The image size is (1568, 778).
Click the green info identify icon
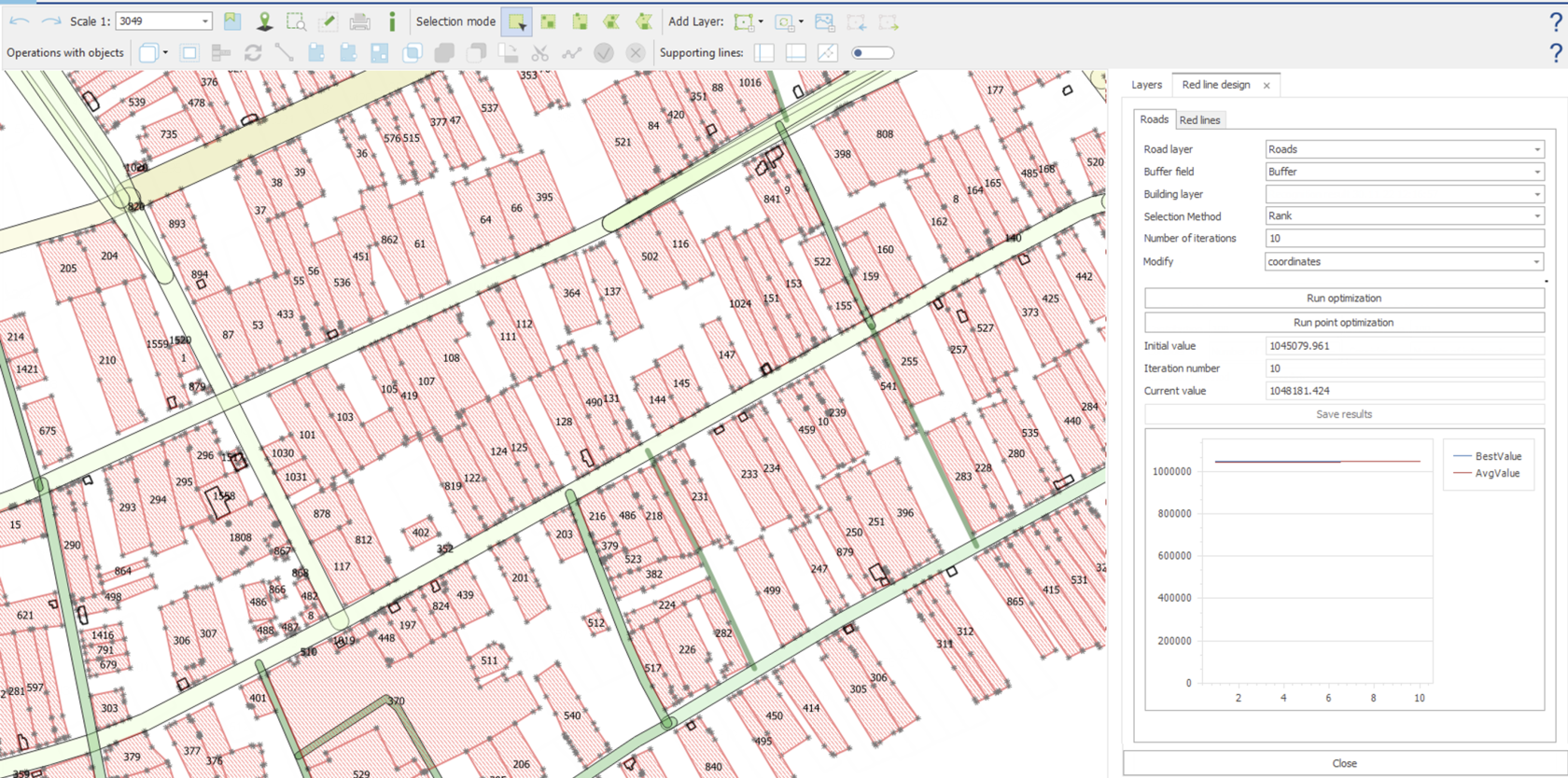392,21
